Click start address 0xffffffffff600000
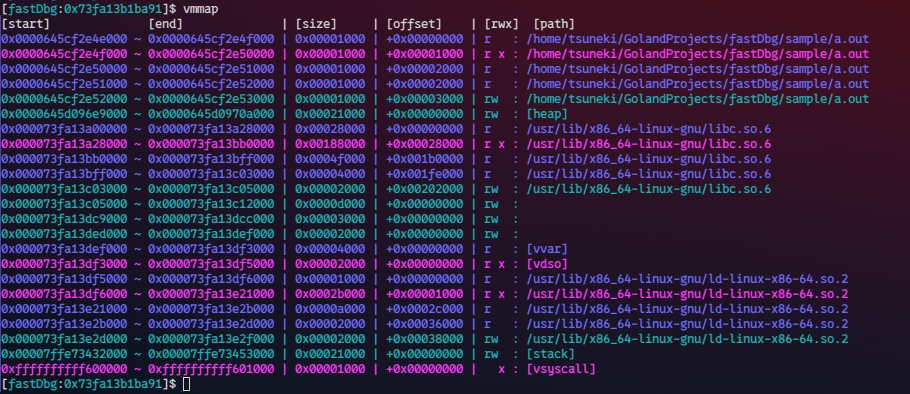Screen dimensions: 910x394 [63, 368]
